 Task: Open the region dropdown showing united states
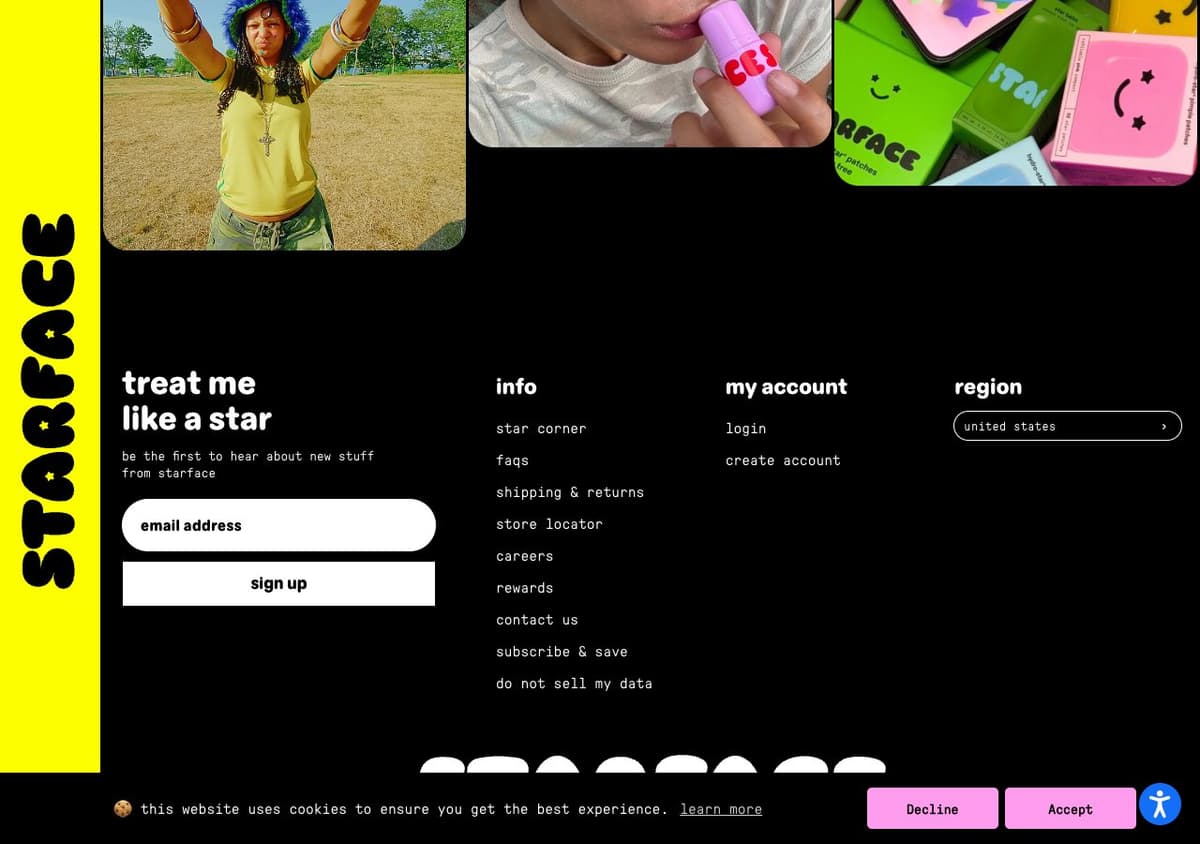click(1067, 426)
